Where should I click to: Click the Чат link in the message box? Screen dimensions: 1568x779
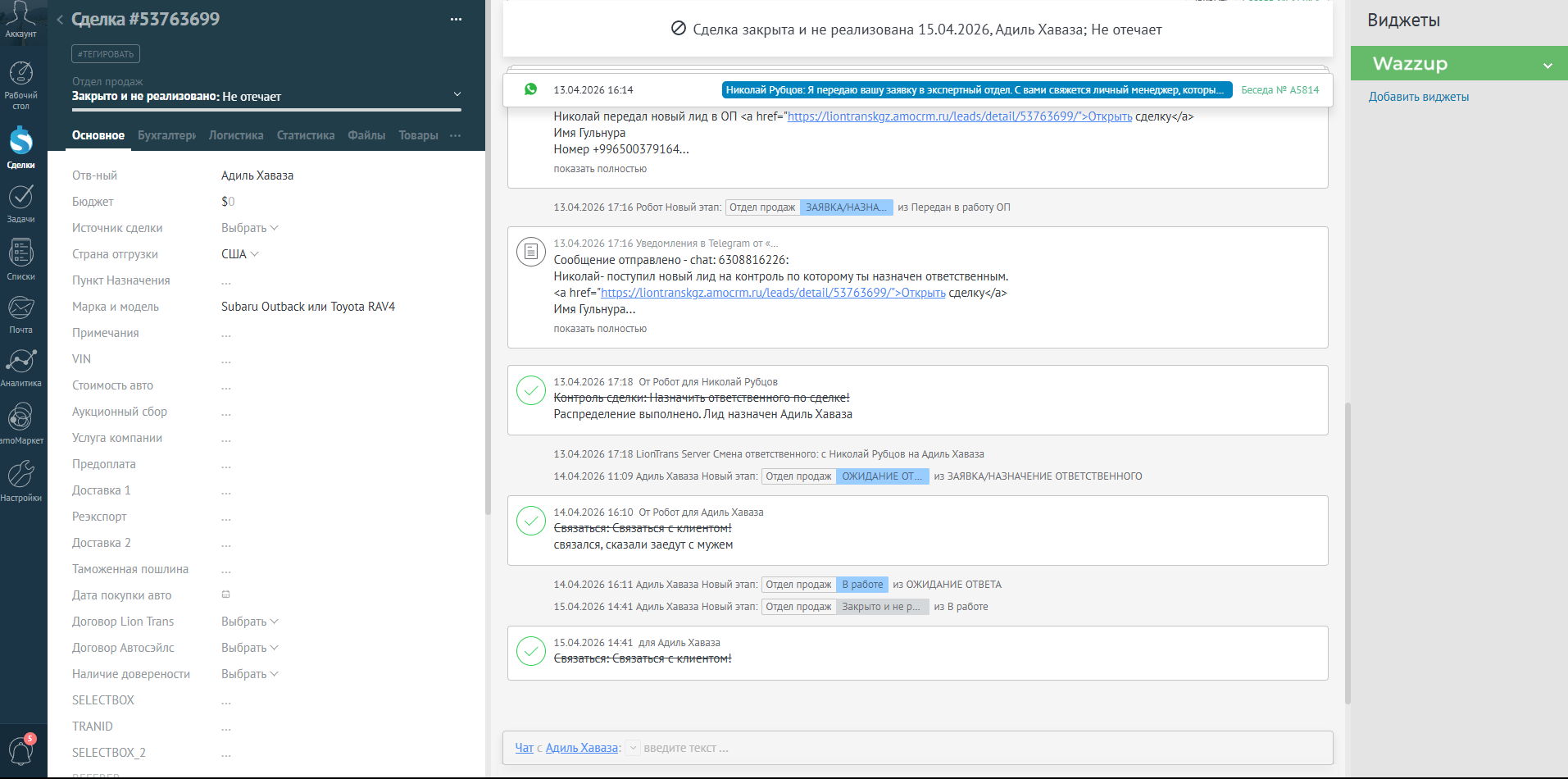click(x=524, y=748)
